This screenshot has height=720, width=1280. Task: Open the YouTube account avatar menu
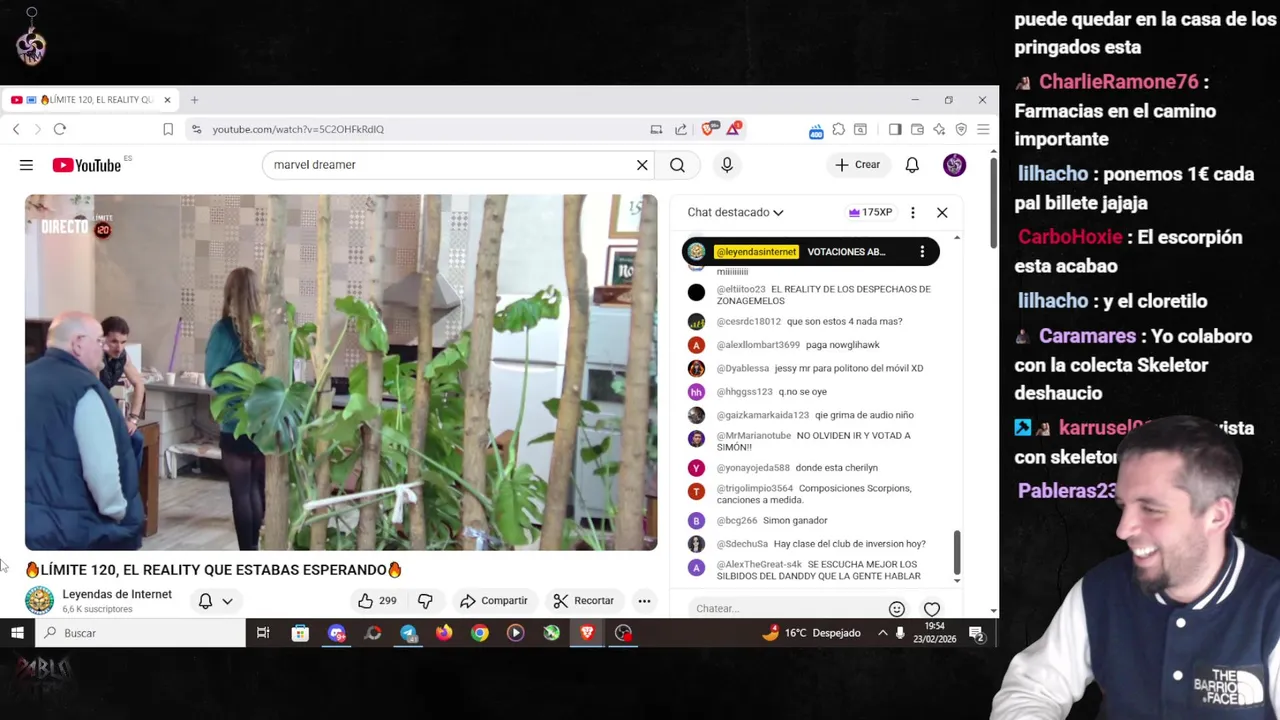(954, 165)
